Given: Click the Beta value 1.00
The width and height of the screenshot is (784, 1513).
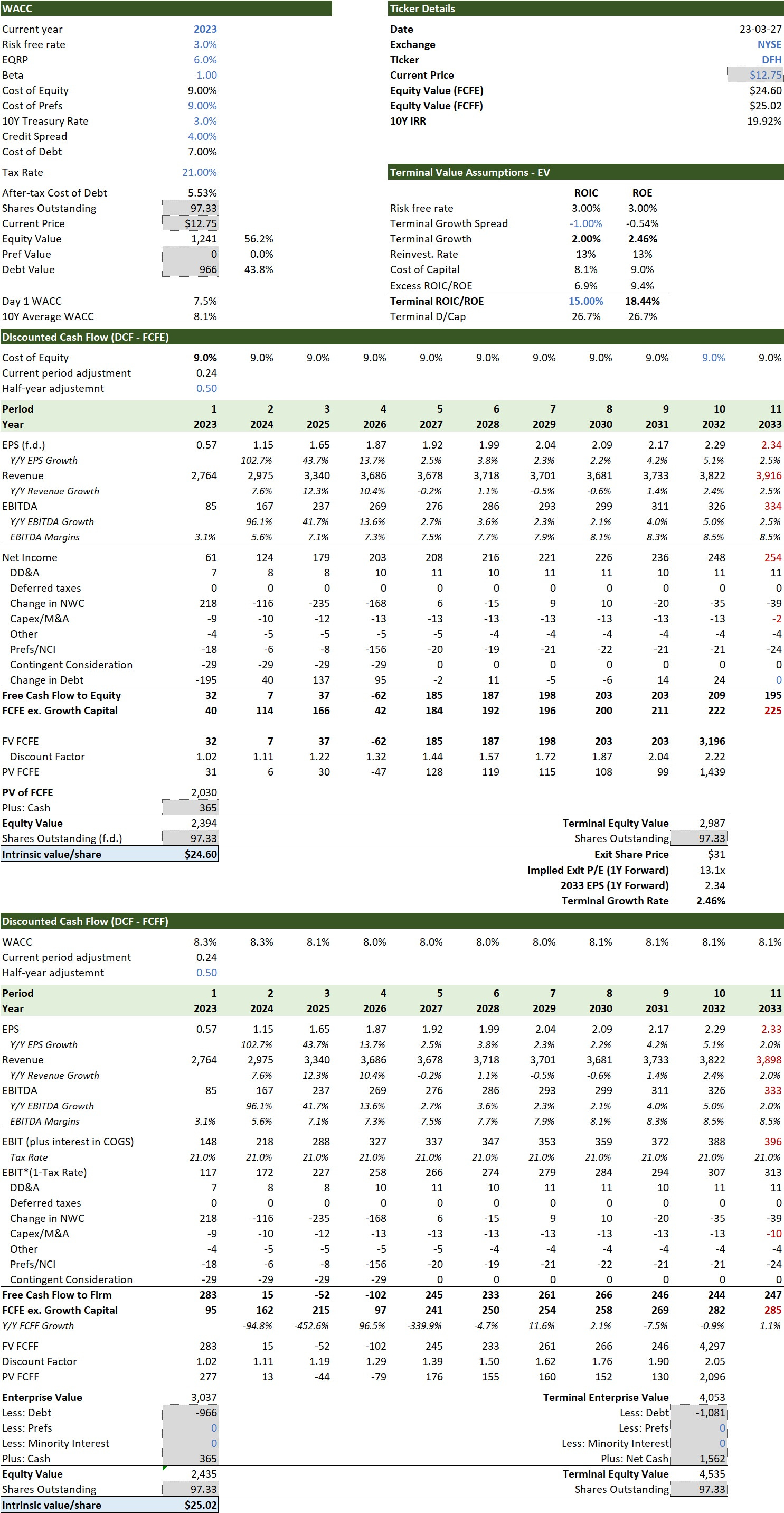Looking at the screenshot, I should (206, 74).
